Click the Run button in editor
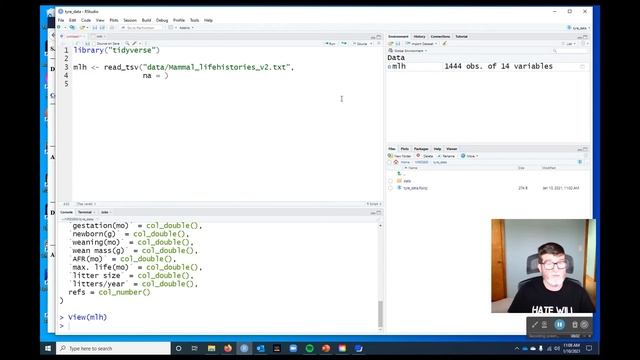 point(330,43)
